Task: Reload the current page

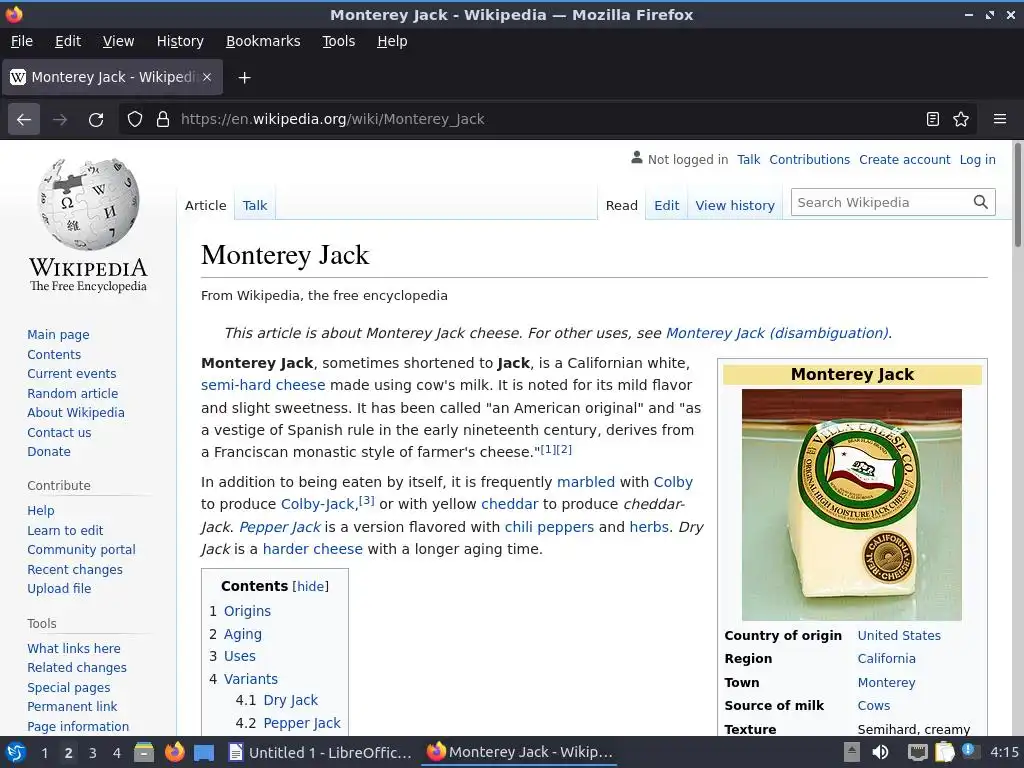Action: click(96, 120)
